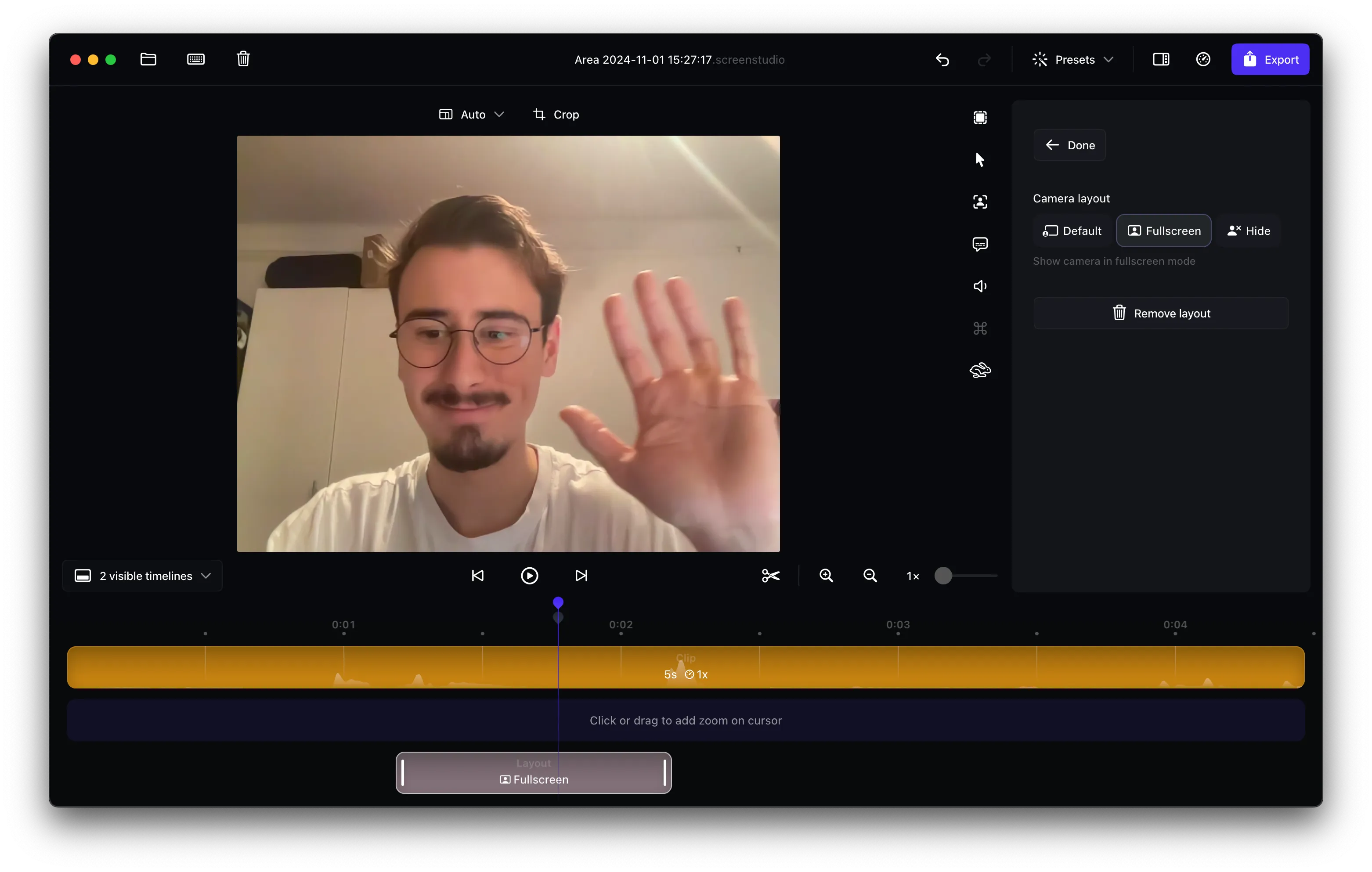Click the zoom in timeline magnifier
This screenshot has width=1372, height=872.
[826, 576]
